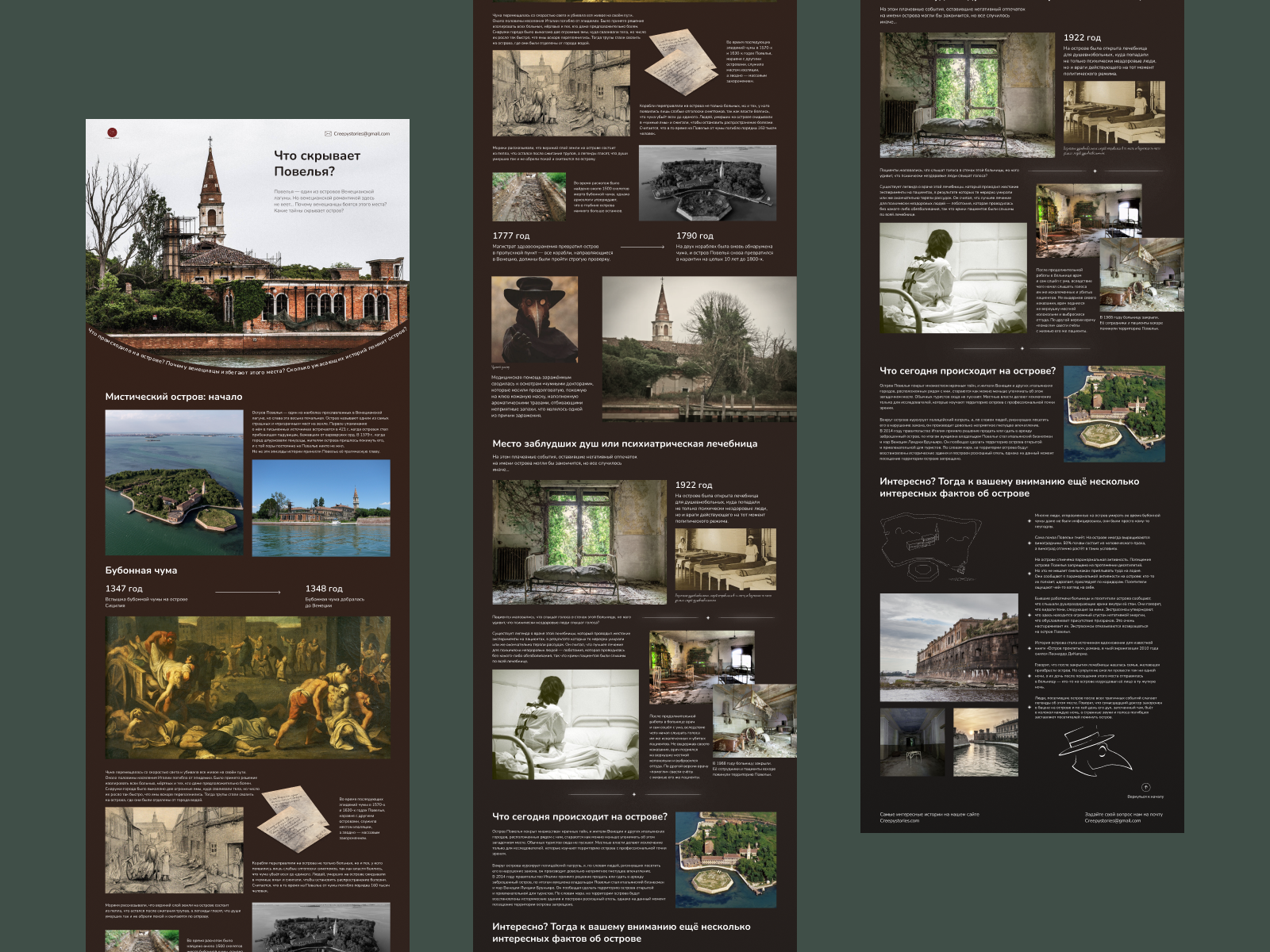The width and height of the screenshot is (1270, 952).
Task: Open the large plague victims painting
Action: tap(248, 688)
